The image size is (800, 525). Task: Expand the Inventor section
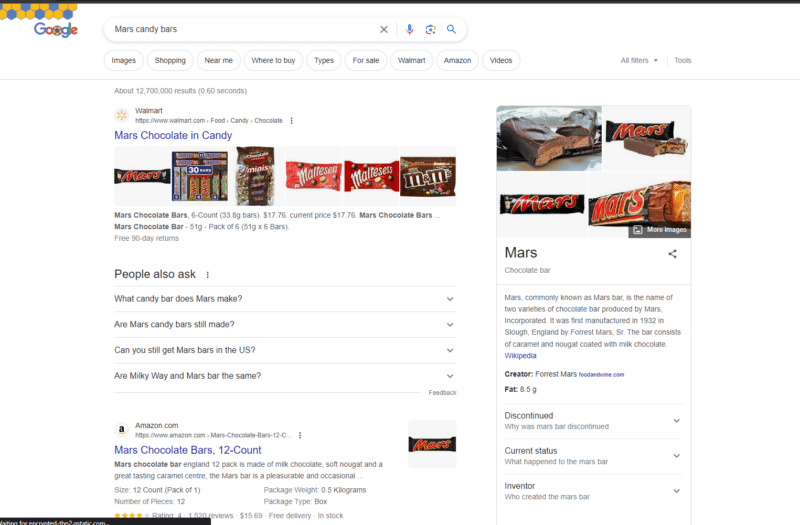pos(676,491)
